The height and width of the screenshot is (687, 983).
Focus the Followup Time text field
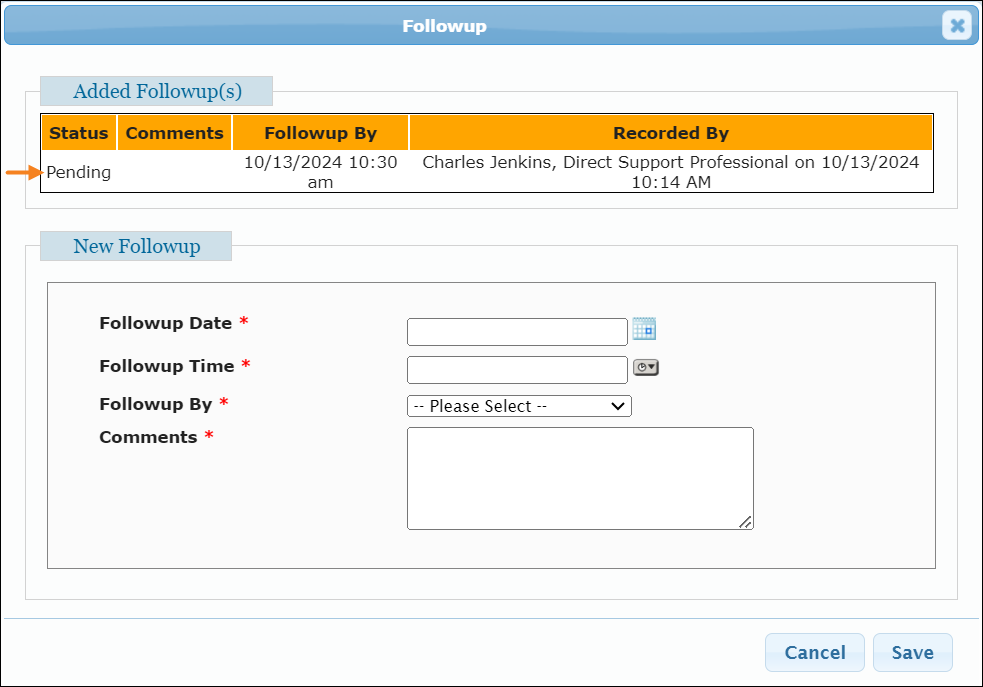[516, 369]
